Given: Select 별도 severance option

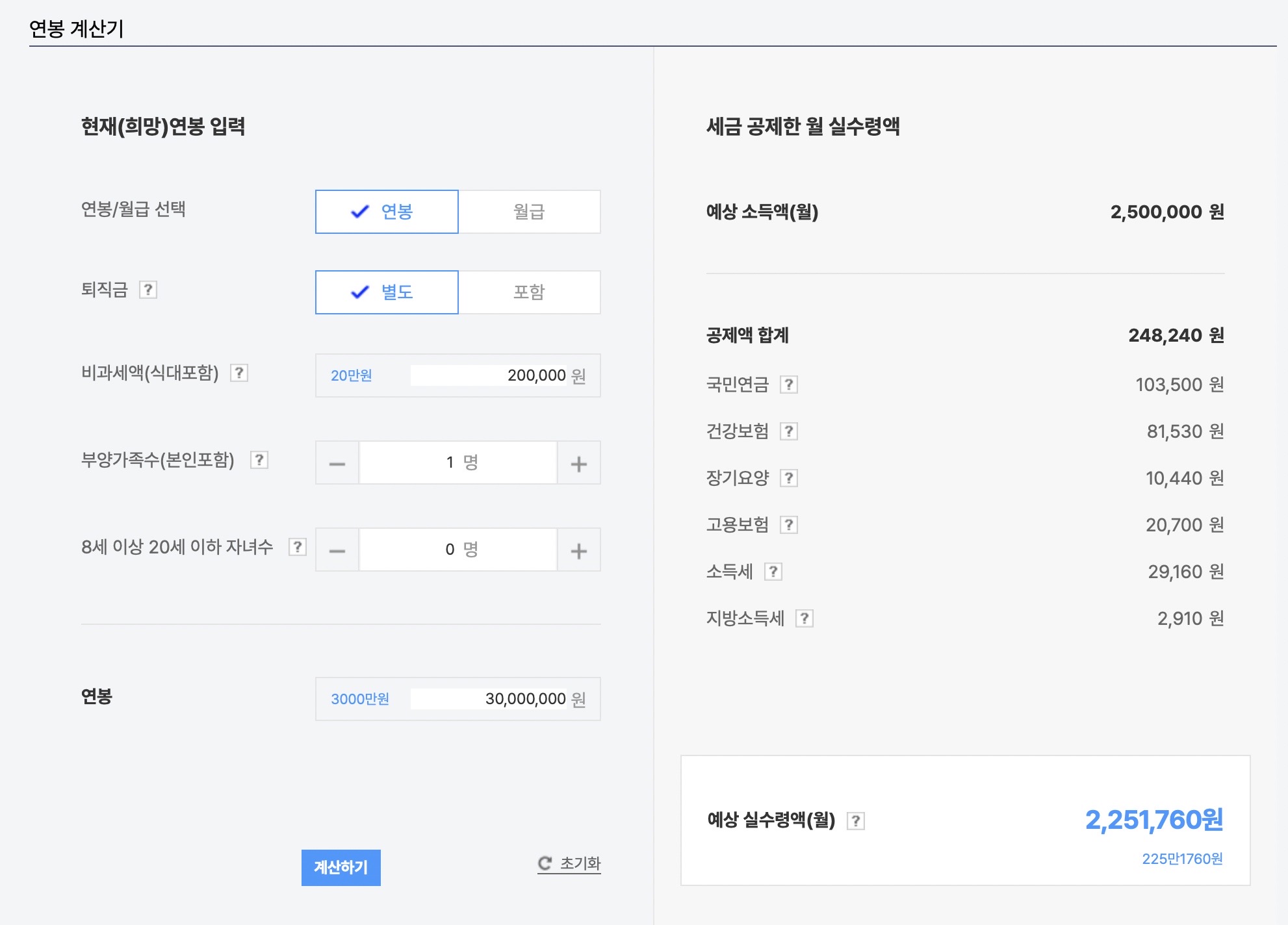Looking at the screenshot, I should [x=387, y=292].
